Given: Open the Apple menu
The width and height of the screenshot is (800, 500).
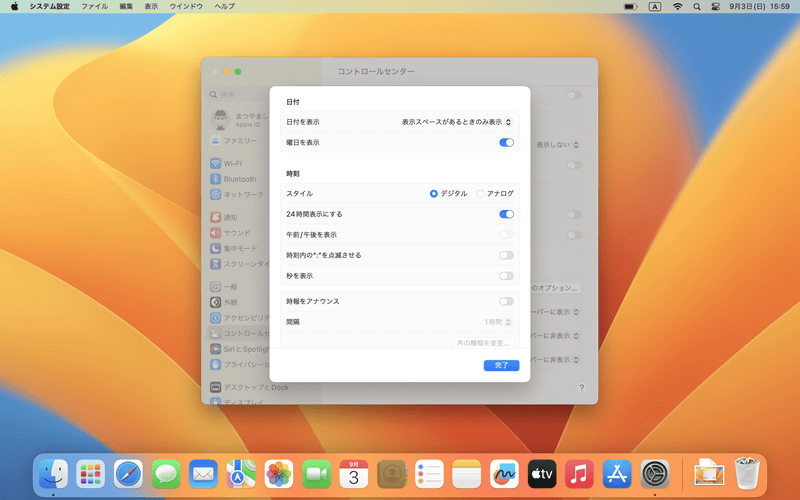Looking at the screenshot, I should click(14, 7).
